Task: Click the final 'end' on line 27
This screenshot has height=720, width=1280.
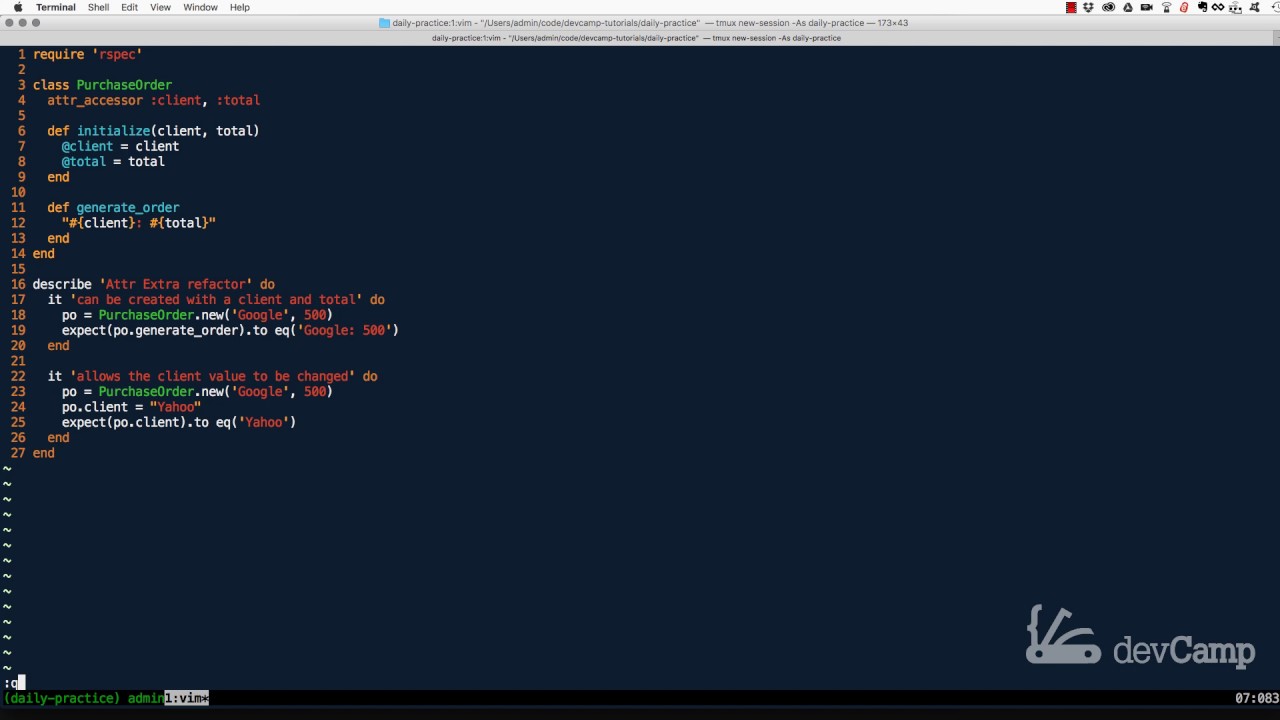Action: (44, 453)
